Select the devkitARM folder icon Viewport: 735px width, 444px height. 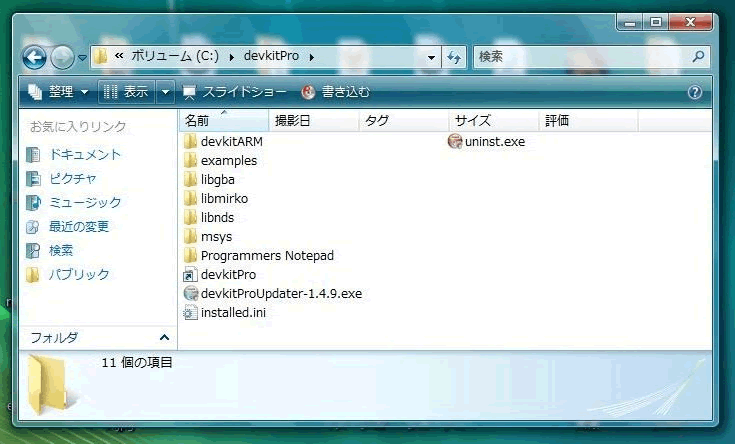[x=190, y=141]
